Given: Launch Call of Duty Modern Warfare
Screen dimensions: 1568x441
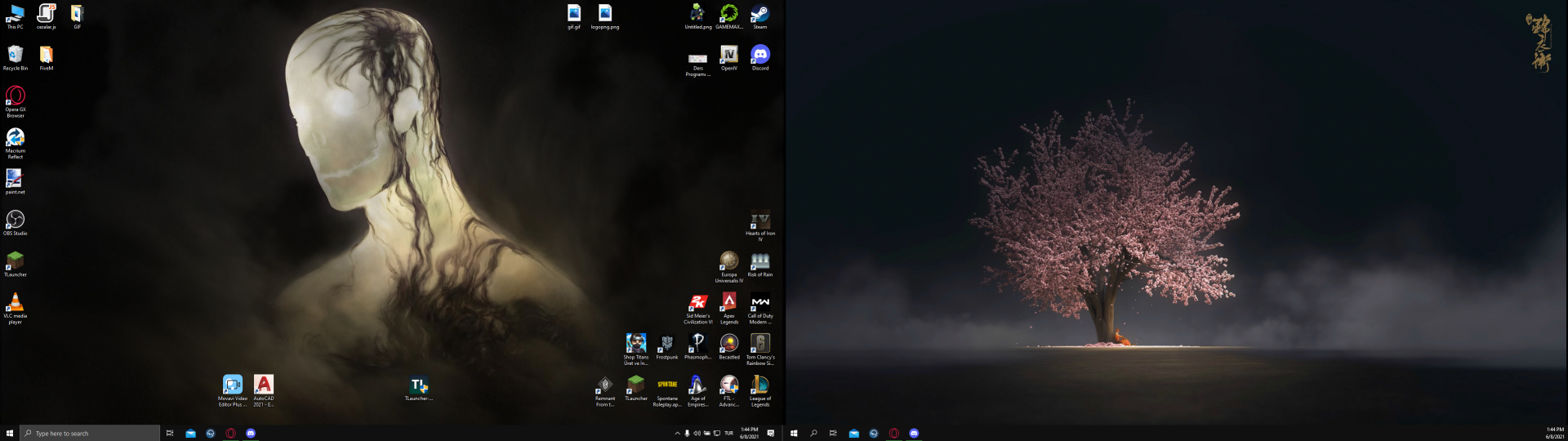Looking at the screenshot, I should (x=760, y=308).
